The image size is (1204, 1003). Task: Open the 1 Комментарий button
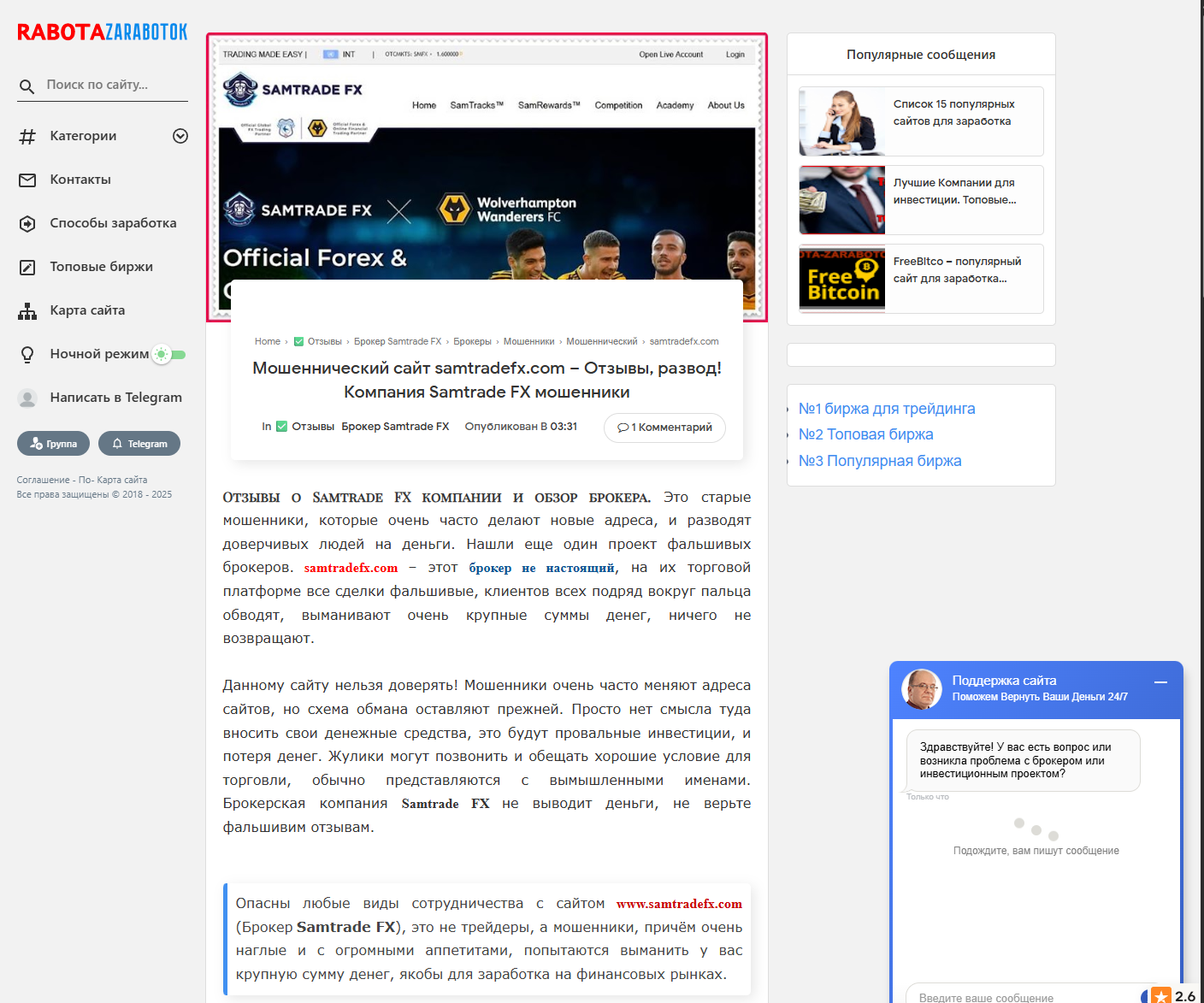tap(664, 428)
